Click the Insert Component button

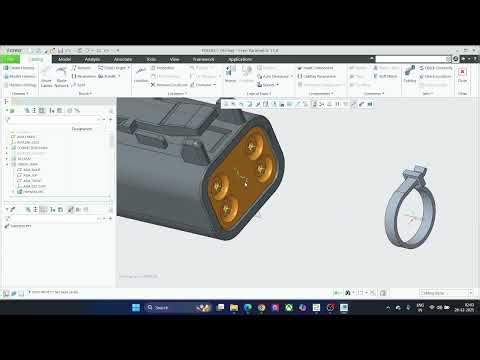pyautogui.click(x=315, y=68)
